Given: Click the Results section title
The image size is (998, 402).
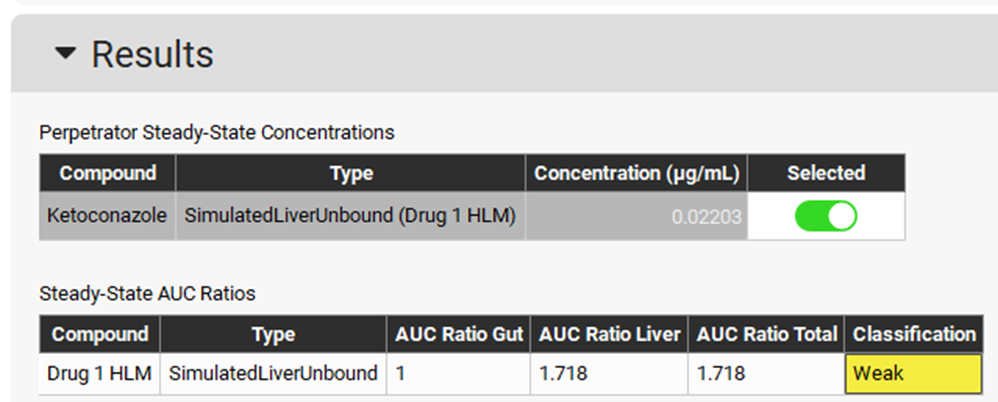Looking at the screenshot, I should tap(152, 54).
